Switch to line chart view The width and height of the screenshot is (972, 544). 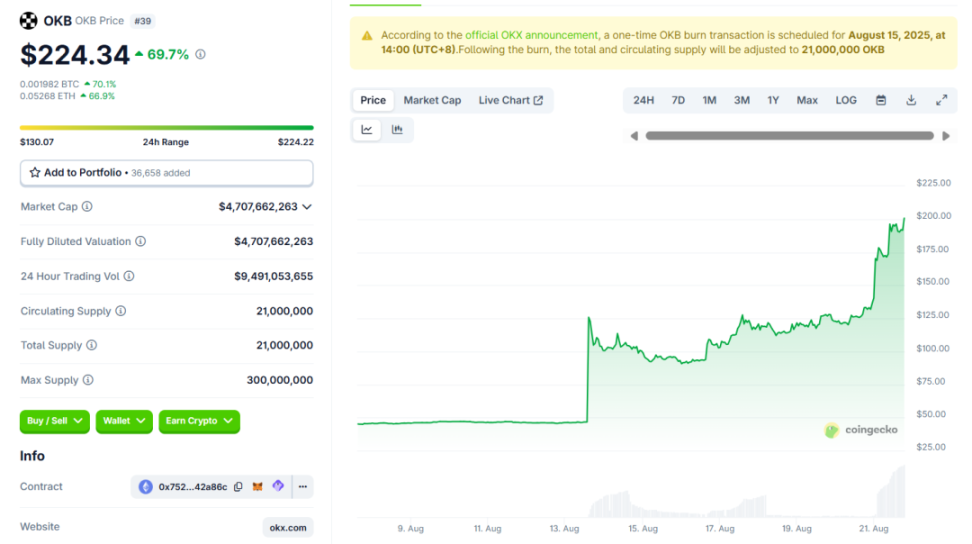point(367,129)
